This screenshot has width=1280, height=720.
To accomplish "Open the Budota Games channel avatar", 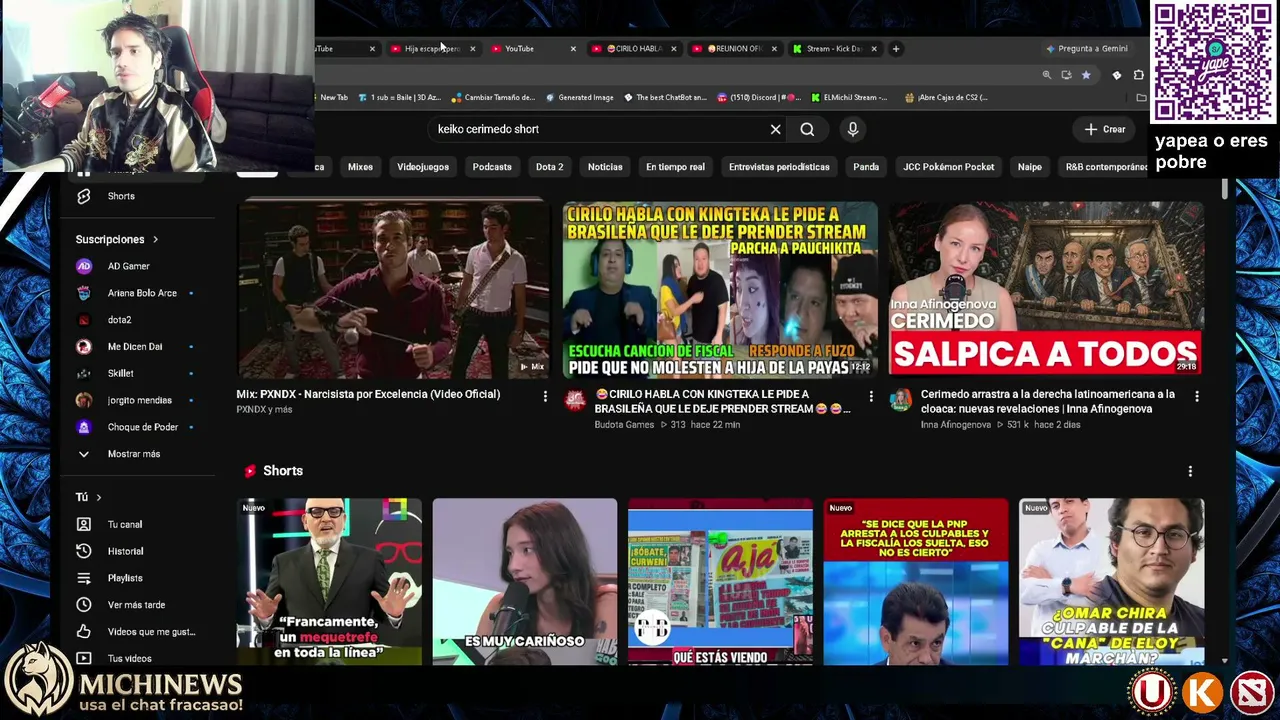I will (x=575, y=400).
